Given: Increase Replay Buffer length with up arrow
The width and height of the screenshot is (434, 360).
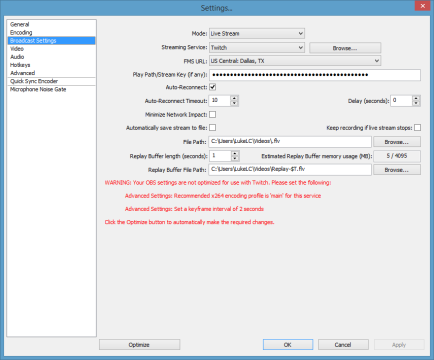Looking at the screenshot, I should 235,153.
